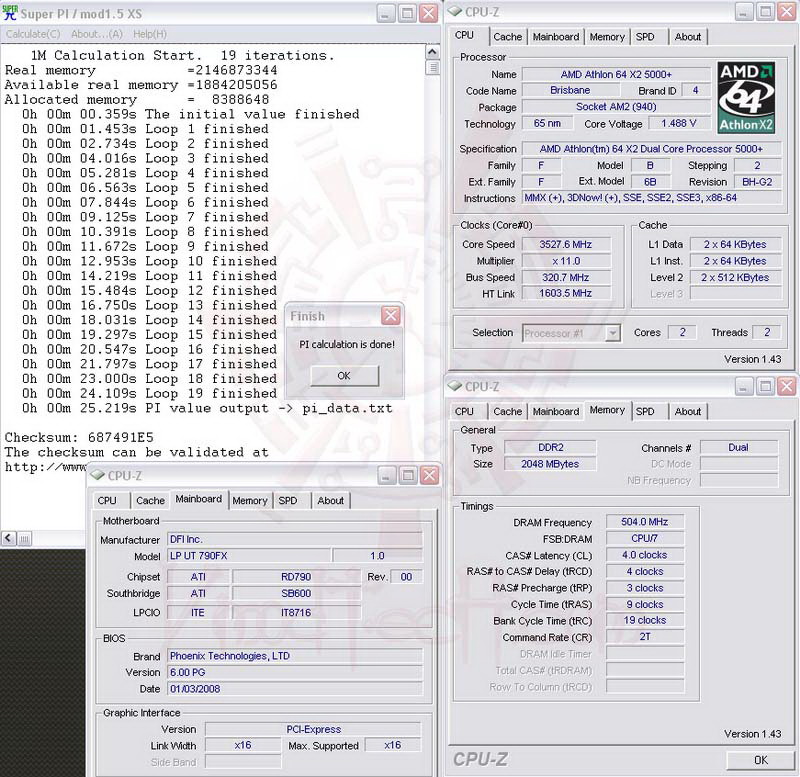This screenshot has height=777, width=800.
Task: Click the CPU-Z icon in top window title
Action: pos(455,12)
